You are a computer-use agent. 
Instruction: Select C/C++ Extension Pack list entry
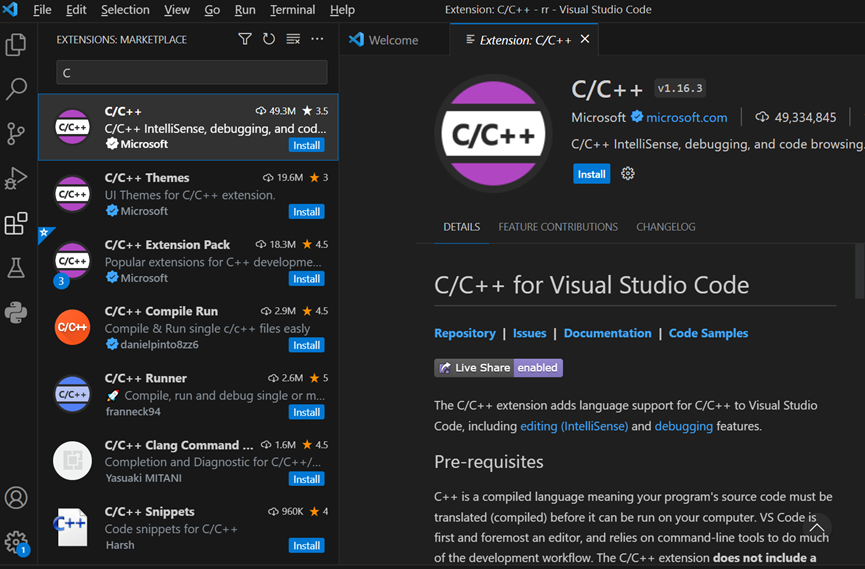188,260
